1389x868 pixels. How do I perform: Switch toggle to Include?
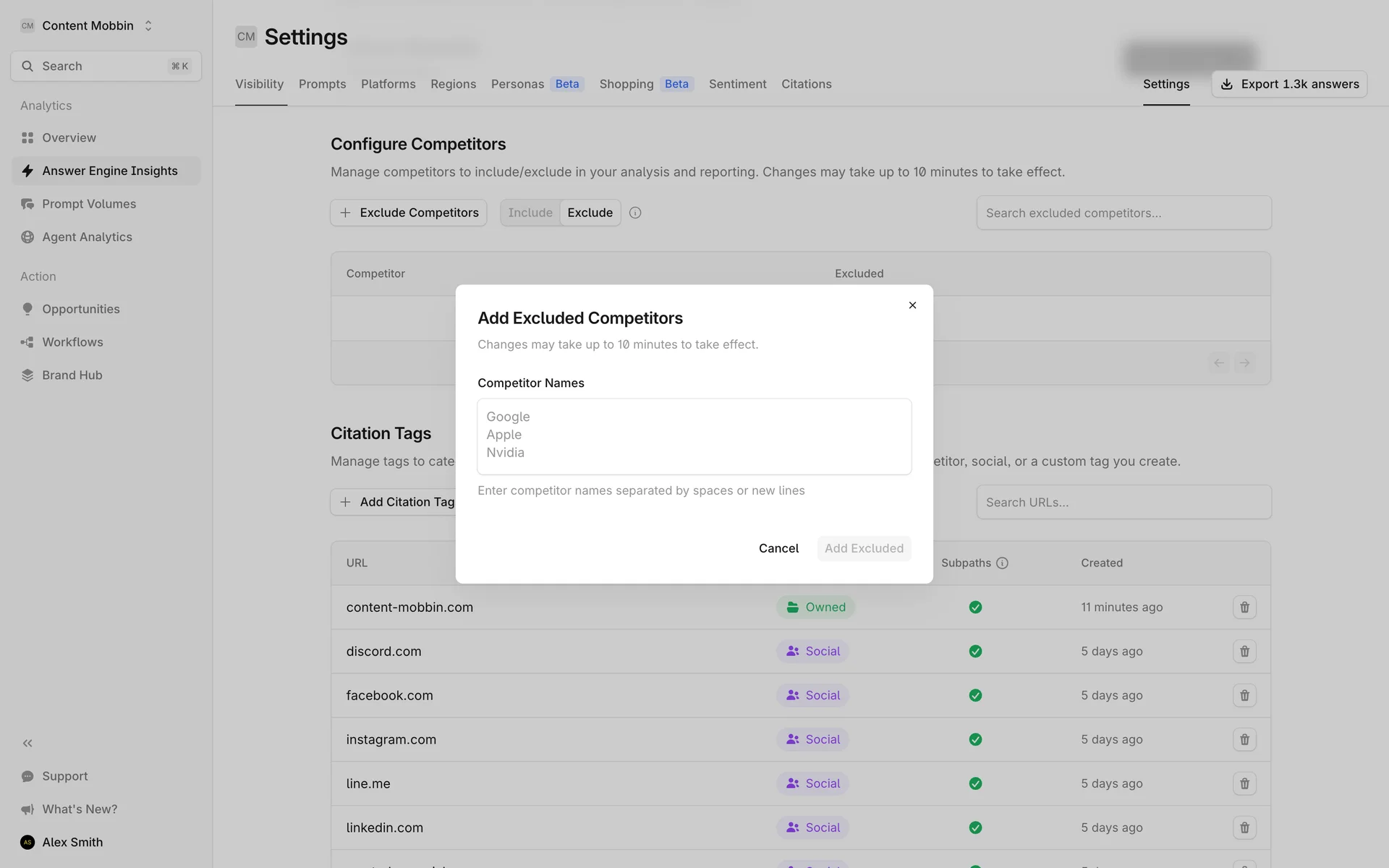tap(530, 213)
